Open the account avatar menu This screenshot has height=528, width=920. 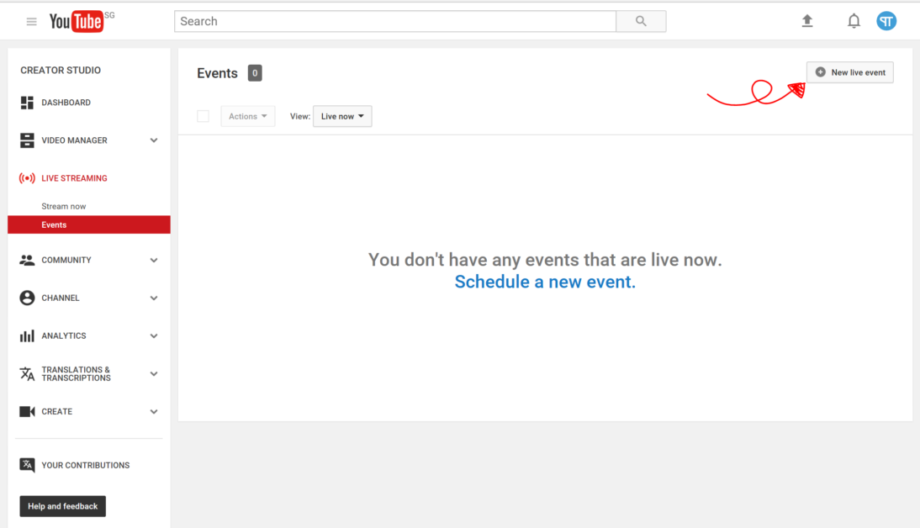point(886,21)
